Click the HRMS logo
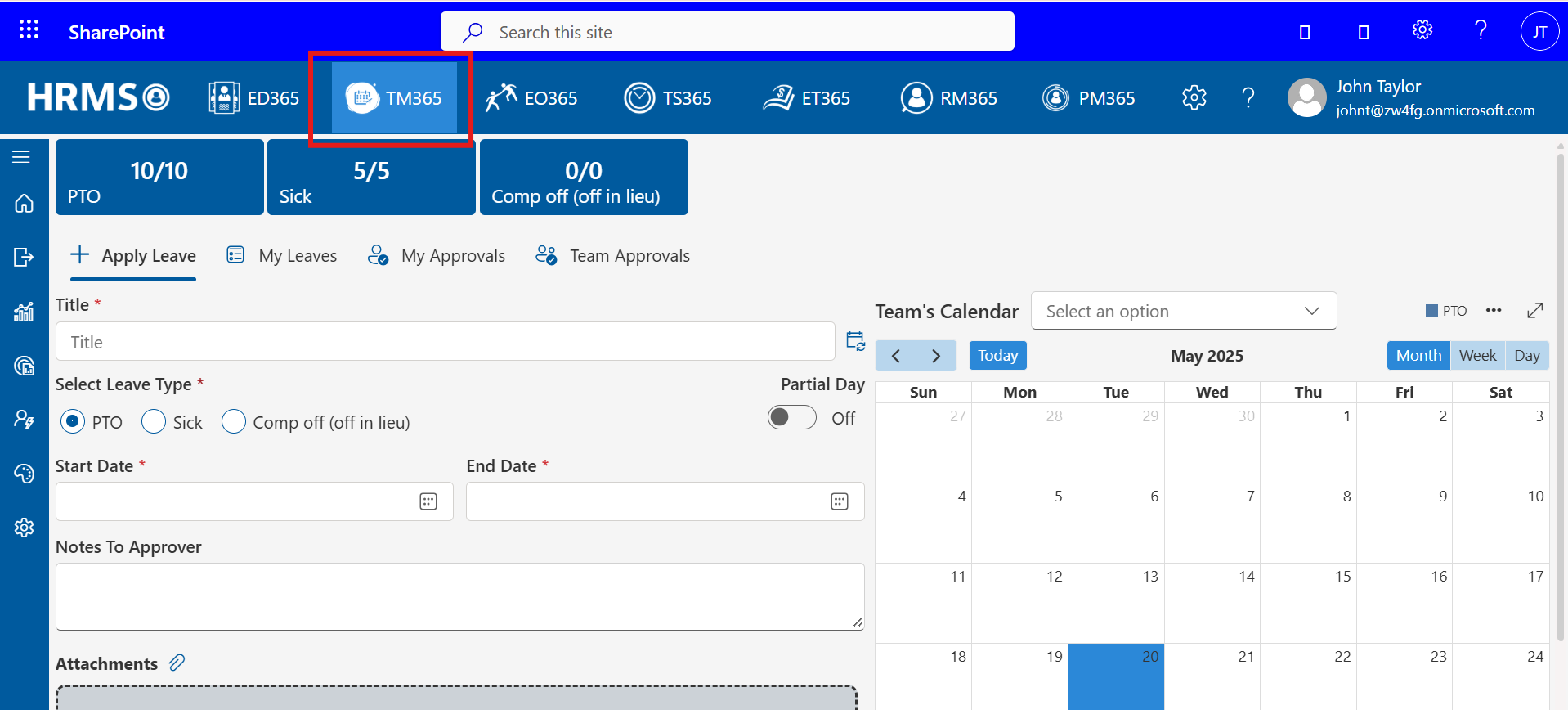The image size is (1568, 710). (x=98, y=97)
